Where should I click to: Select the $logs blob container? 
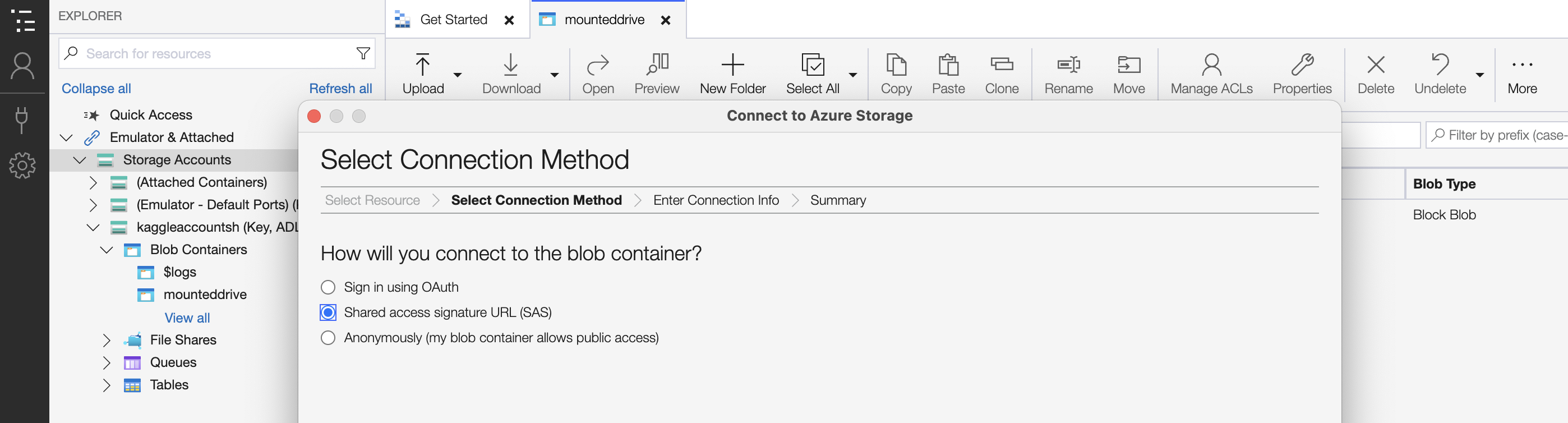click(179, 272)
